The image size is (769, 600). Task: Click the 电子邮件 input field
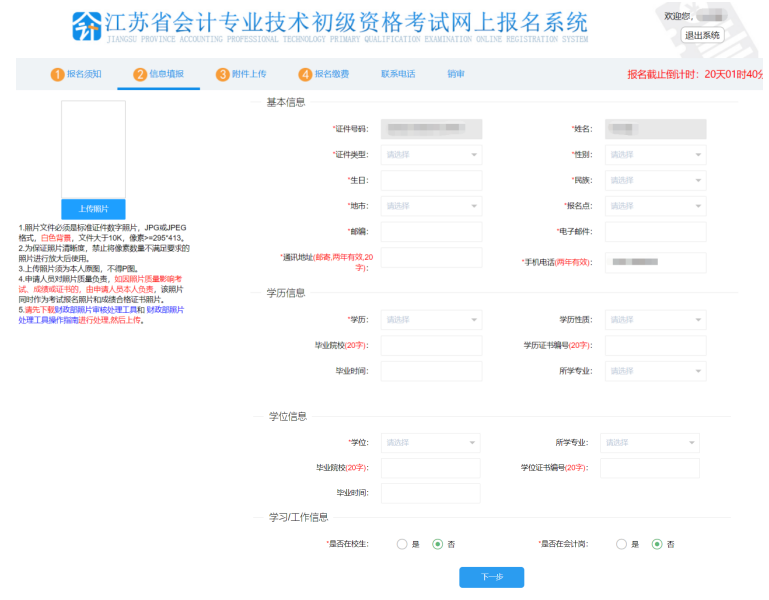pos(655,232)
